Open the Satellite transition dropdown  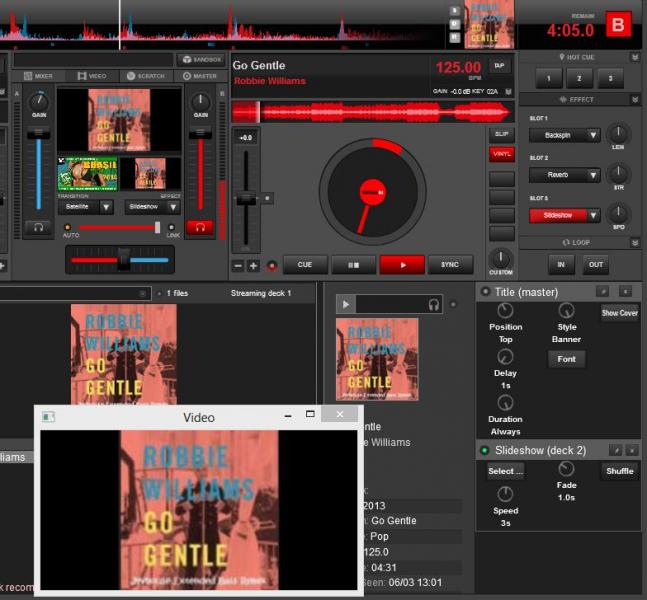click(85, 207)
